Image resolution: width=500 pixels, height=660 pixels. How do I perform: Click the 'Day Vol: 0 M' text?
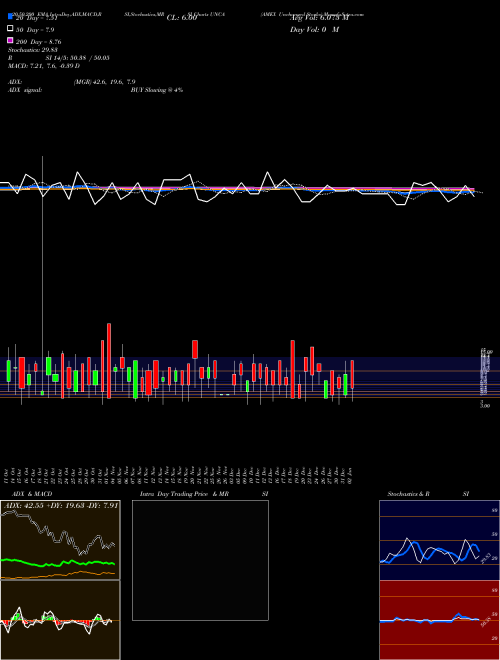pos(314,30)
